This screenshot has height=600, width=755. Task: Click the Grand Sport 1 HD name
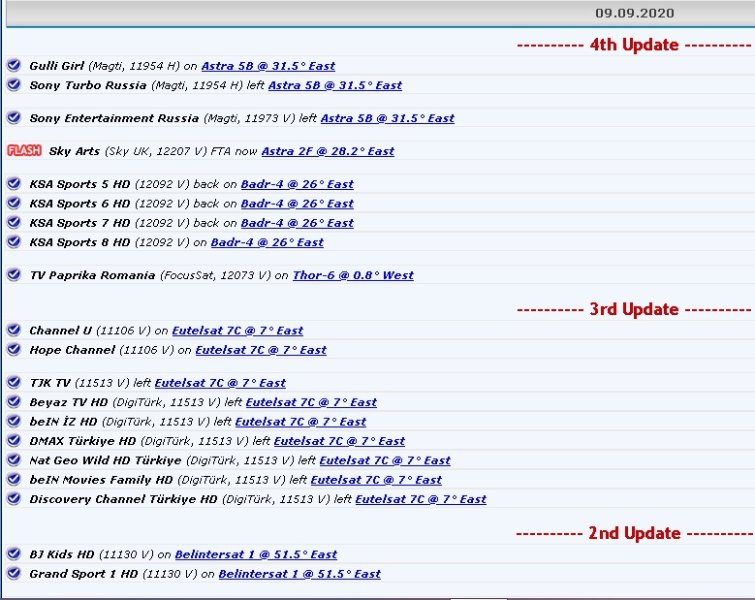[x=84, y=574]
